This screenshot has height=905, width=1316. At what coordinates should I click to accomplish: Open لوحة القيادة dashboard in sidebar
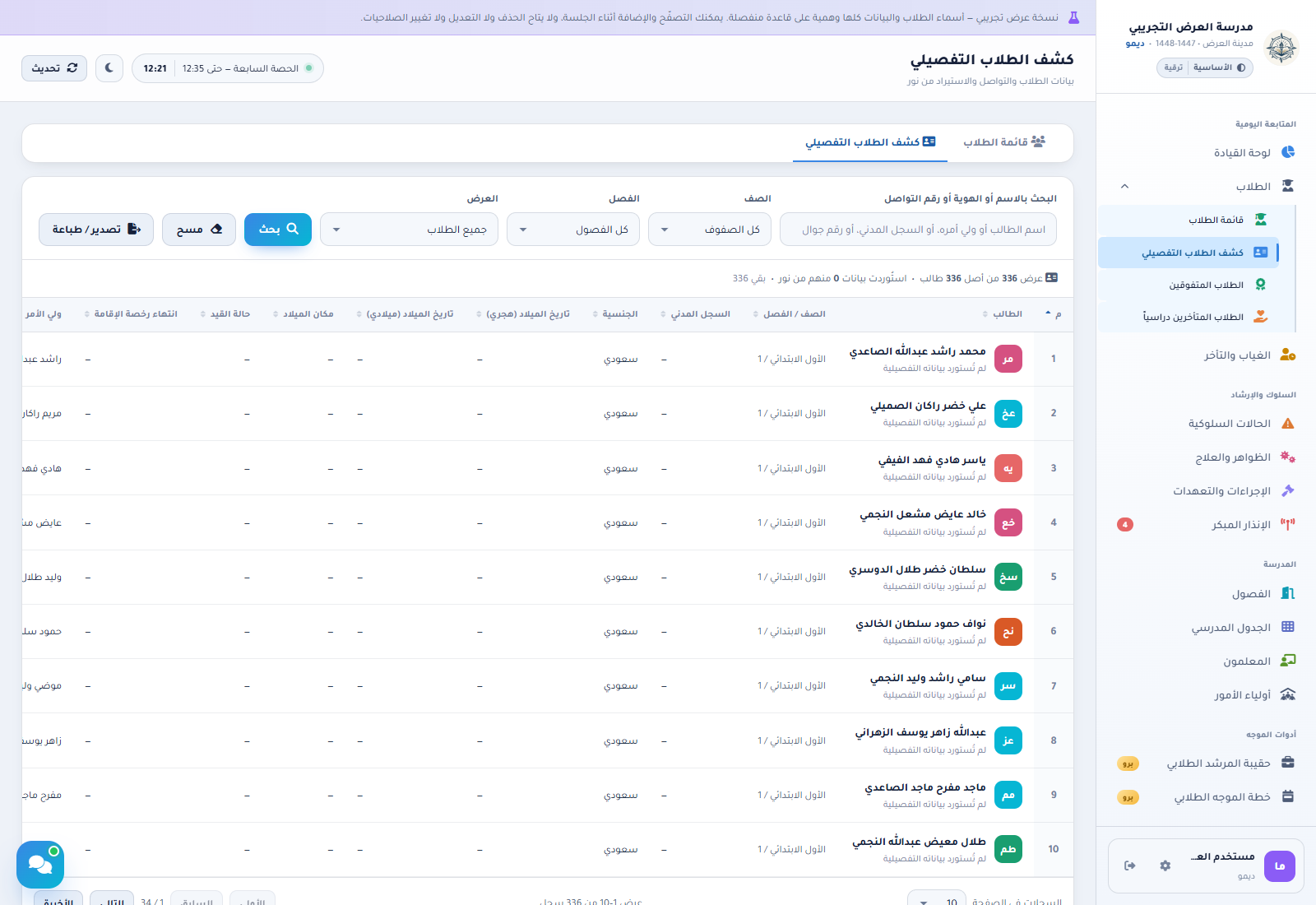[x=1204, y=152]
